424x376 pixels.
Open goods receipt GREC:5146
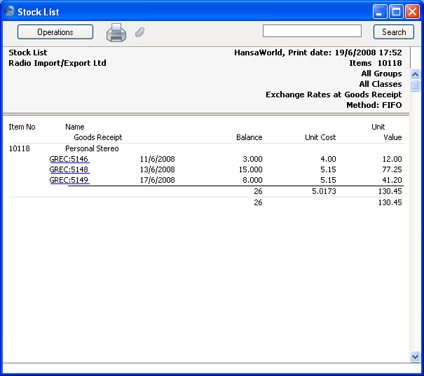point(69,159)
